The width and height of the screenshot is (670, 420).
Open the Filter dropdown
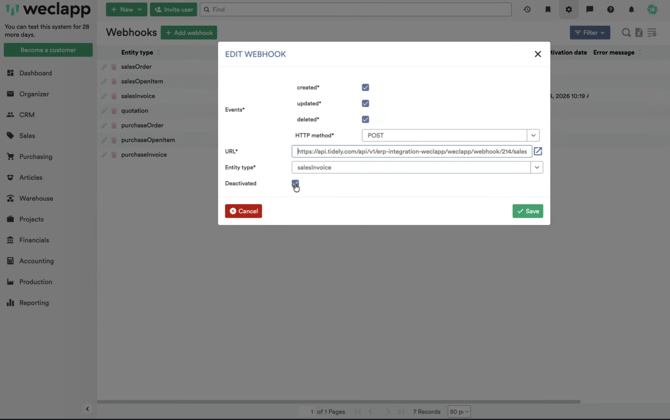click(x=589, y=33)
